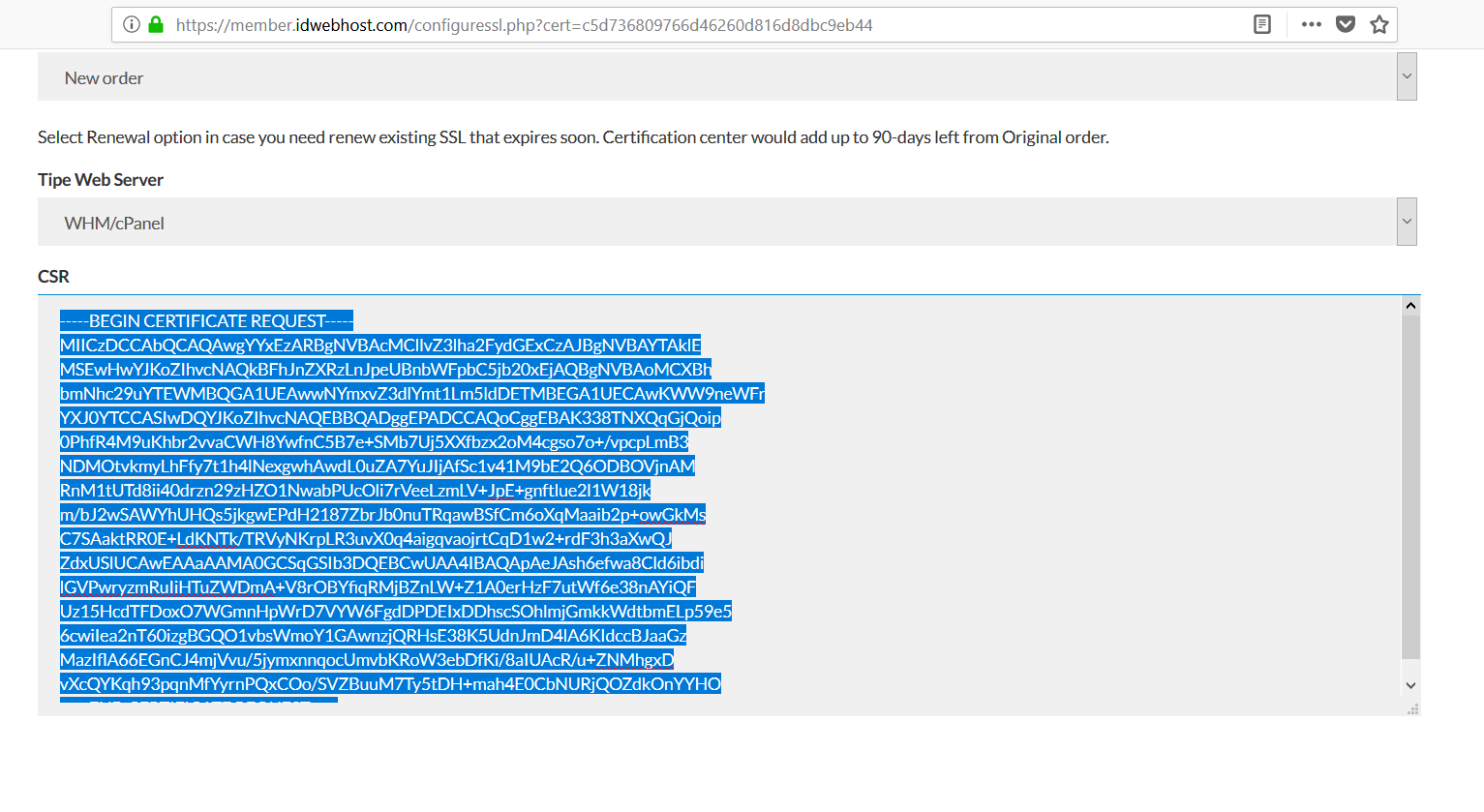Expand the page actions menu in the toolbar
Viewport: 1484px width, 812px height.
1311,24
